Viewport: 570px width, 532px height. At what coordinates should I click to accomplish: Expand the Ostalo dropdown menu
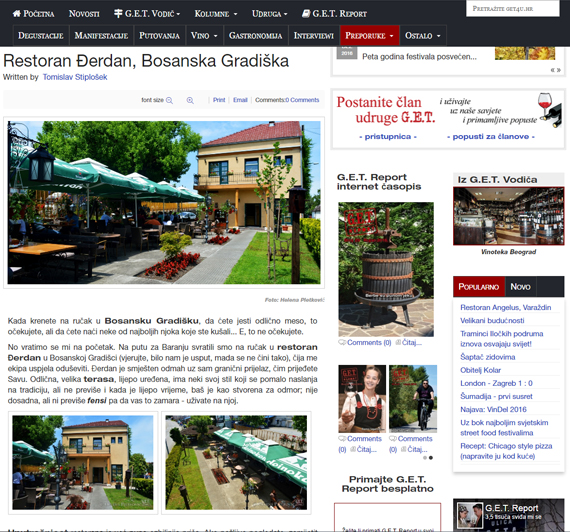click(x=423, y=36)
